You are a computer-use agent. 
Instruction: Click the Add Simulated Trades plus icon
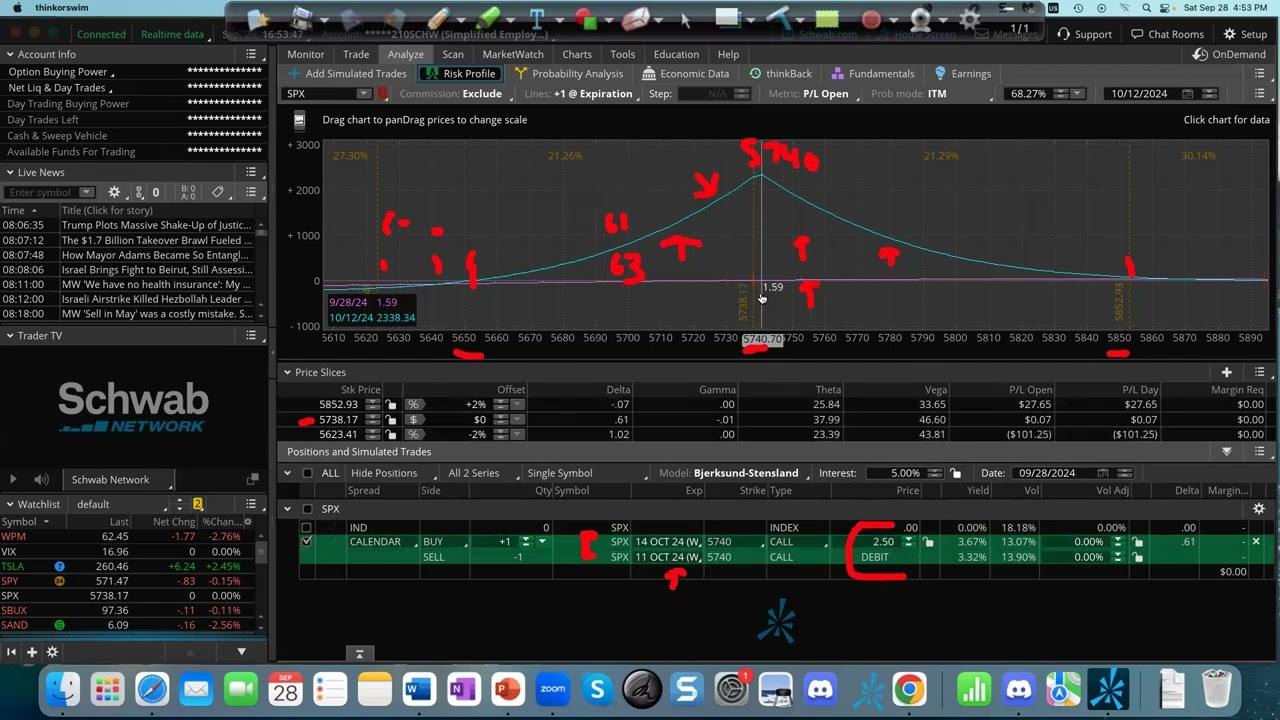click(x=294, y=74)
